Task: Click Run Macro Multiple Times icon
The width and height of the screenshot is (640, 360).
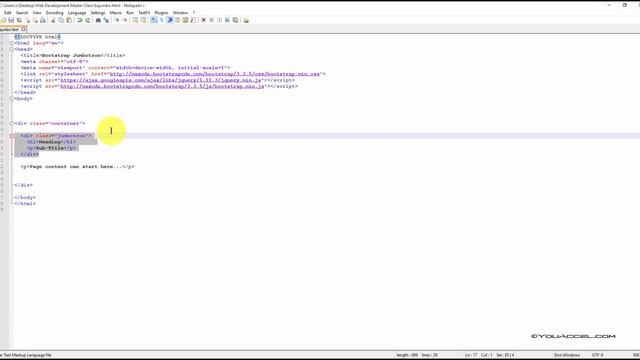Action: pyautogui.click(x=227, y=20)
